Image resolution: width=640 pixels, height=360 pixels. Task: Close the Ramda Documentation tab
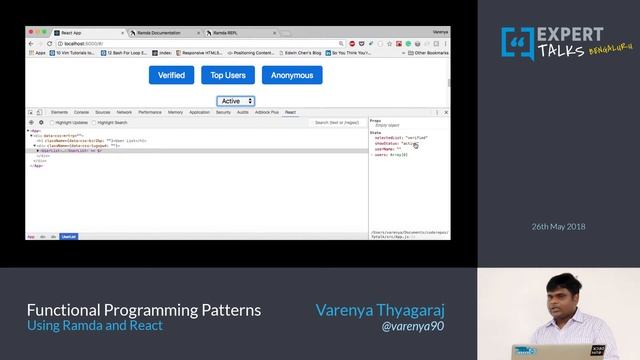click(x=198, y=33)
